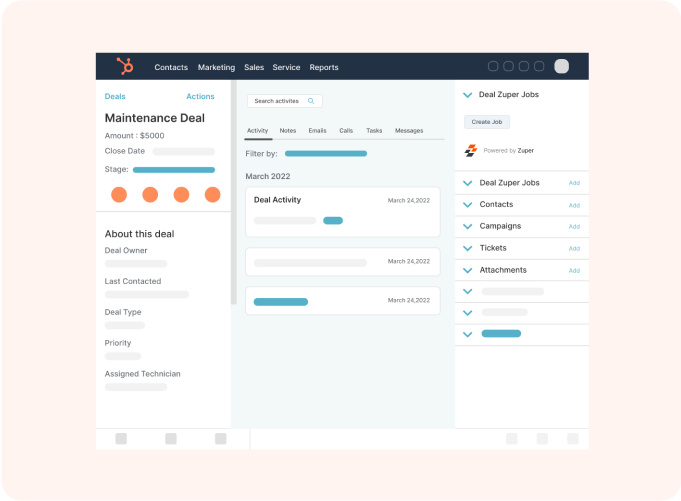Screen dimensions: 681x501
Task: Switch to the Emails tab
Action: (x=317, y=131)
